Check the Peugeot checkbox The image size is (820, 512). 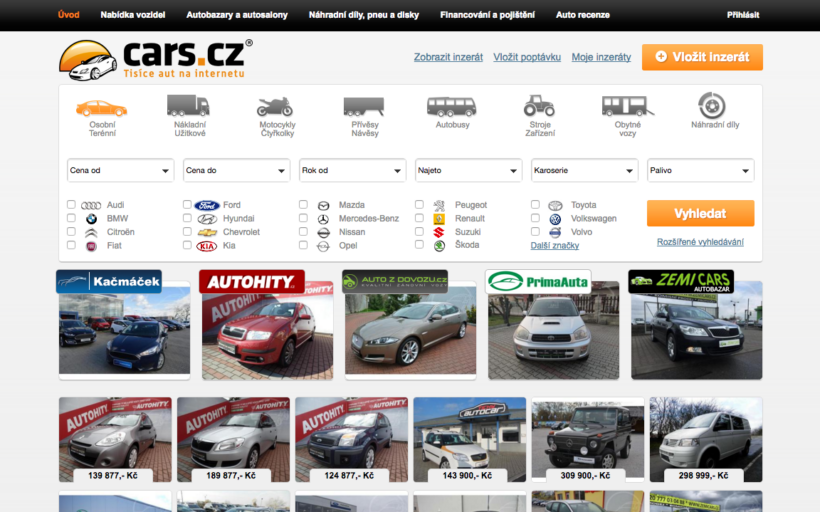419,204
